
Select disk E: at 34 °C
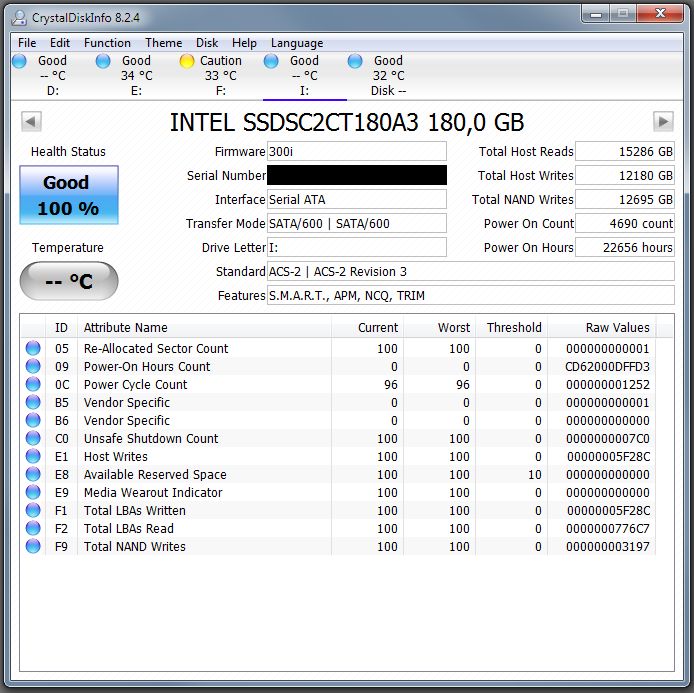pos(136,75)
